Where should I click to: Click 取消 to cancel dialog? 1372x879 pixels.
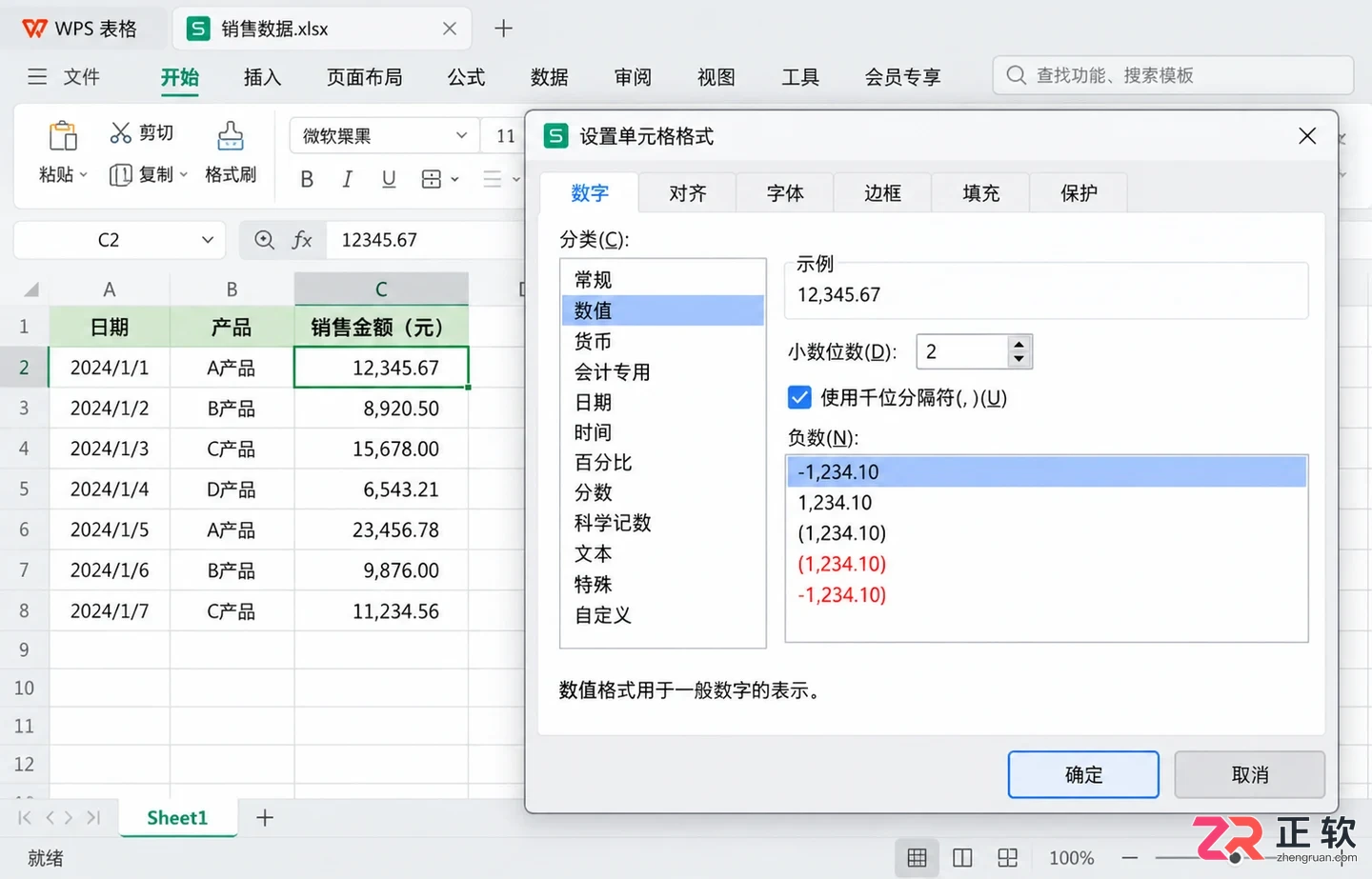(1250, 775)
